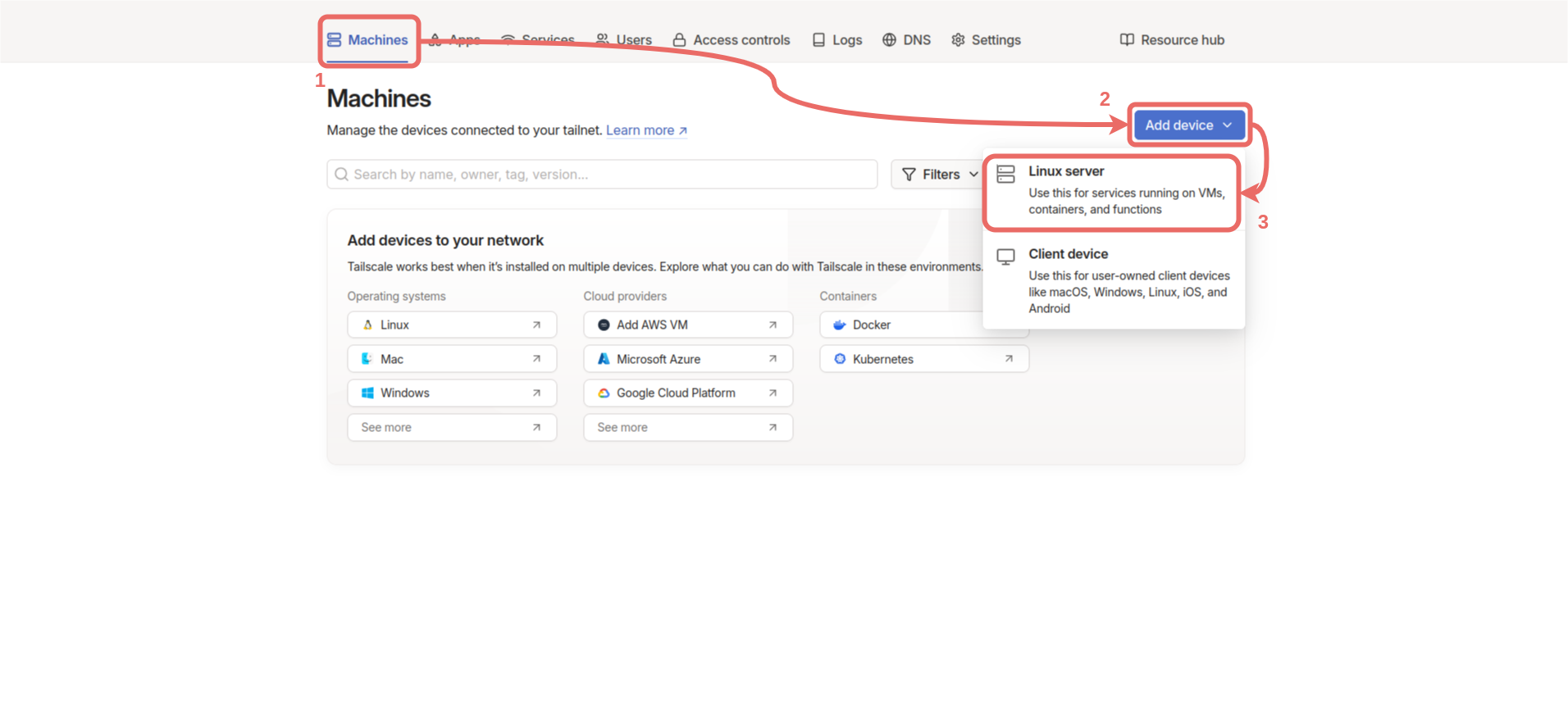Click the Logs book icon
Image resolution: width=1568 pixels, height=727 pixels.
[x=818, y=40]
